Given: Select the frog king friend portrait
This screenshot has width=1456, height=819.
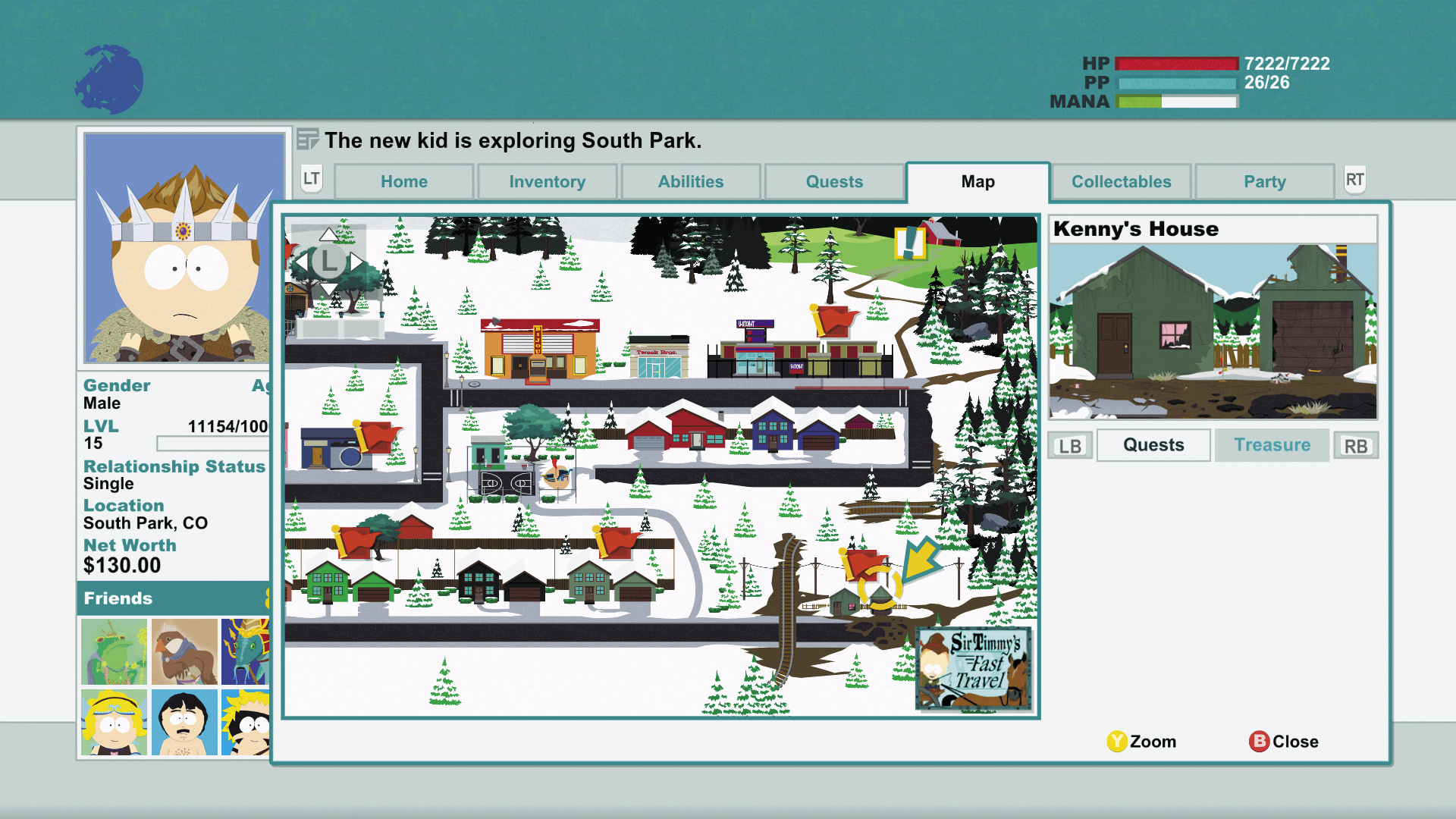Looking at the screenshot, I should point(114,651).
